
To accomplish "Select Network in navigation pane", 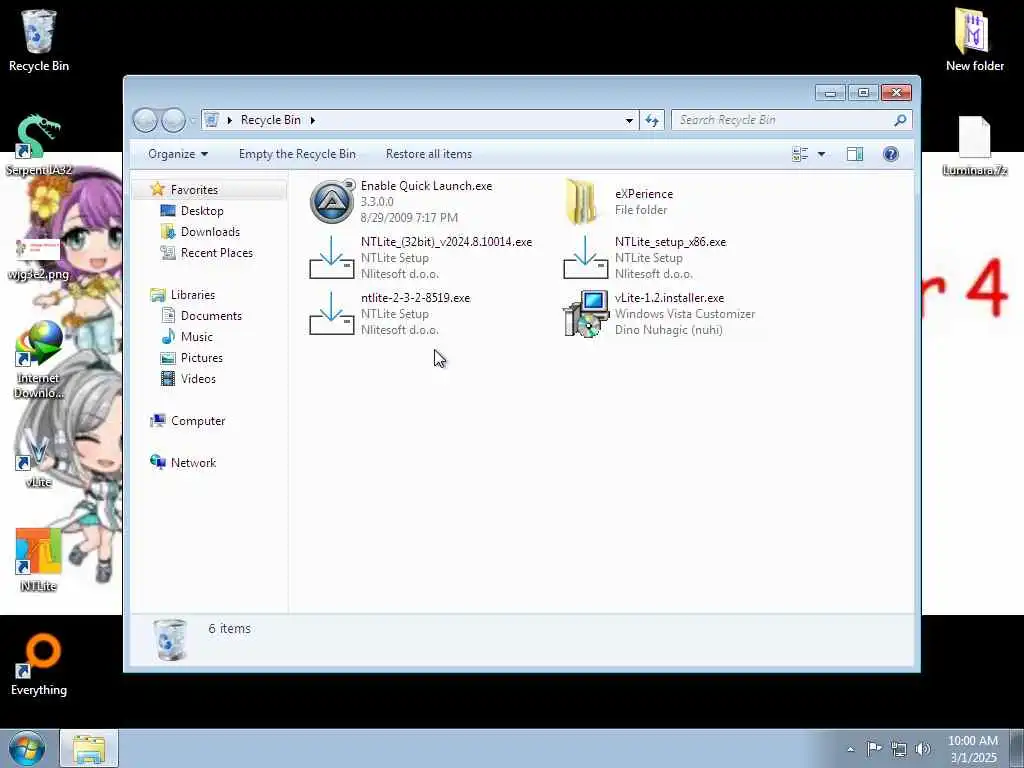I will coord(193,463).
